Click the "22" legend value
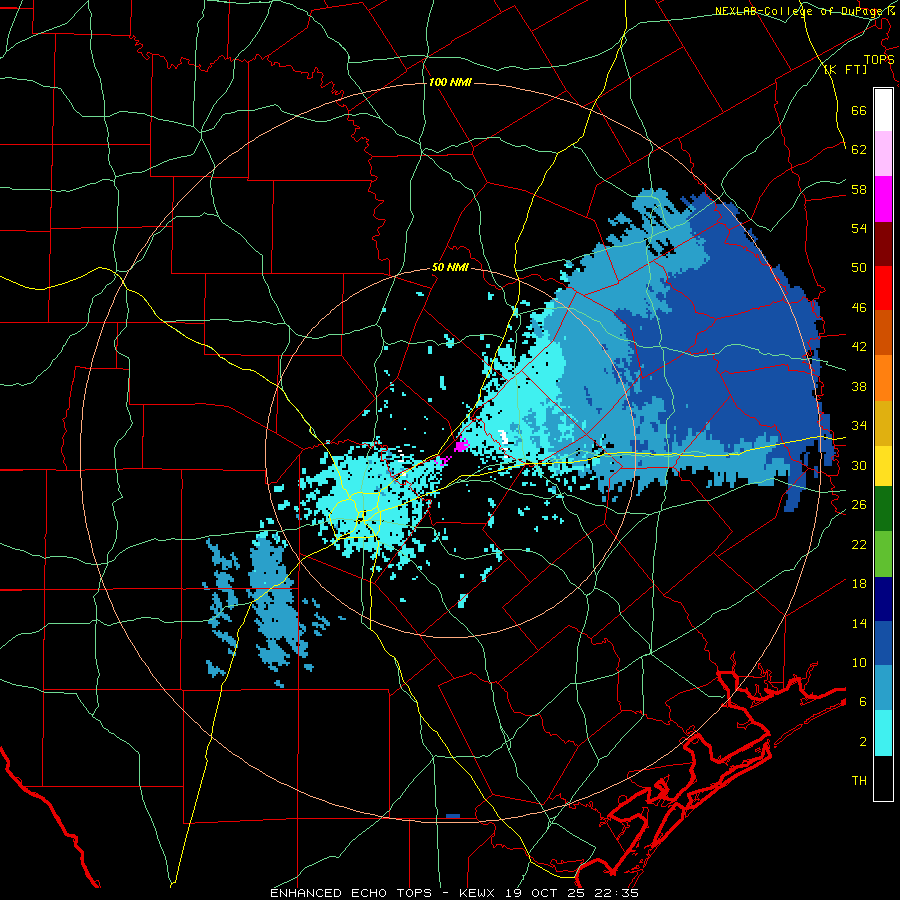 click(859, 544)
